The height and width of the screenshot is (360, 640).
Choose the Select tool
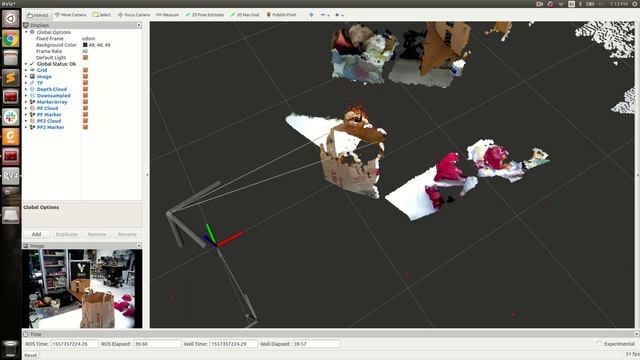pyautogui.click(x=102, y=15)
